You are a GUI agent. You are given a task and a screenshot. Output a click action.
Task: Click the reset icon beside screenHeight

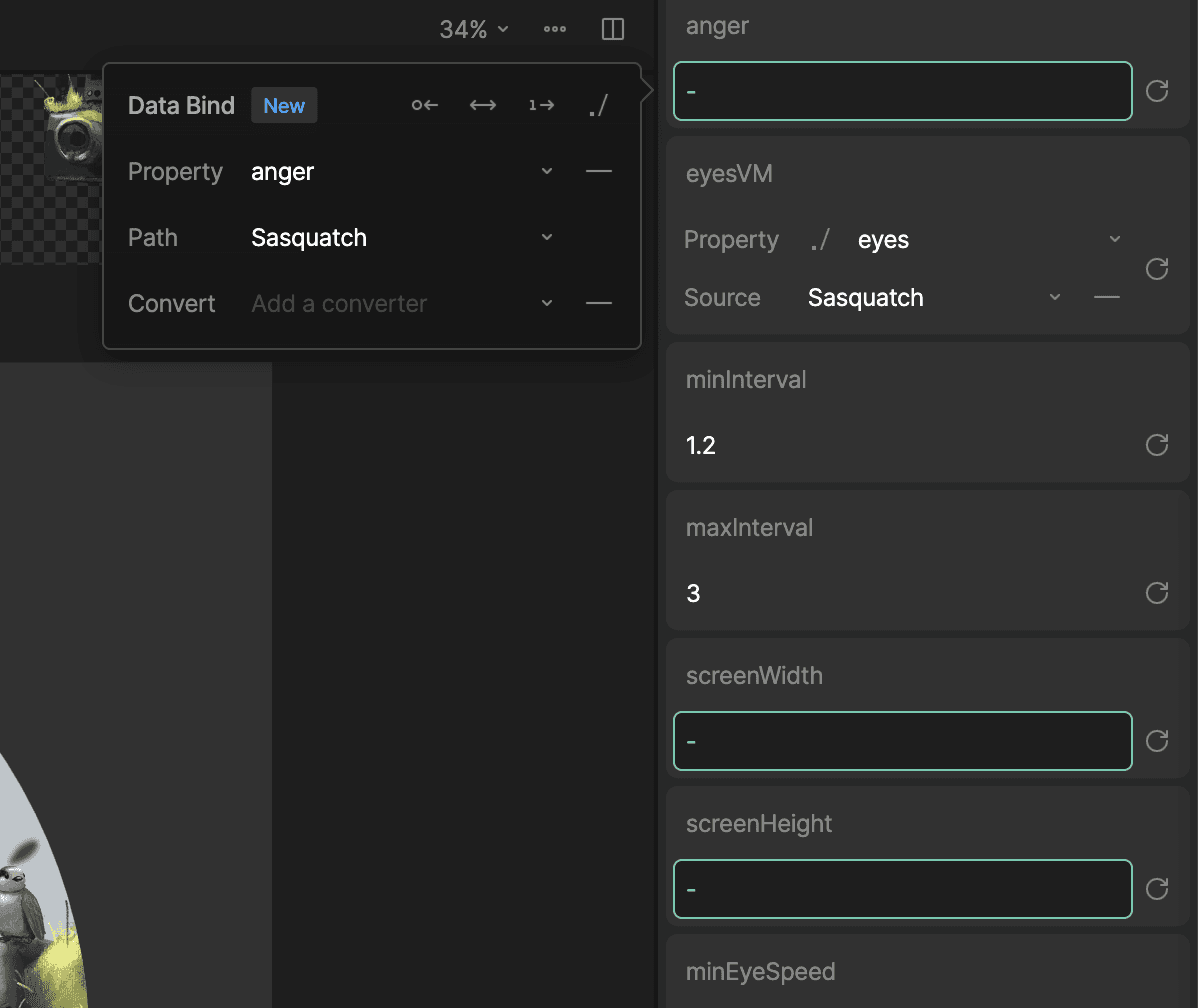coord(1156,889)
